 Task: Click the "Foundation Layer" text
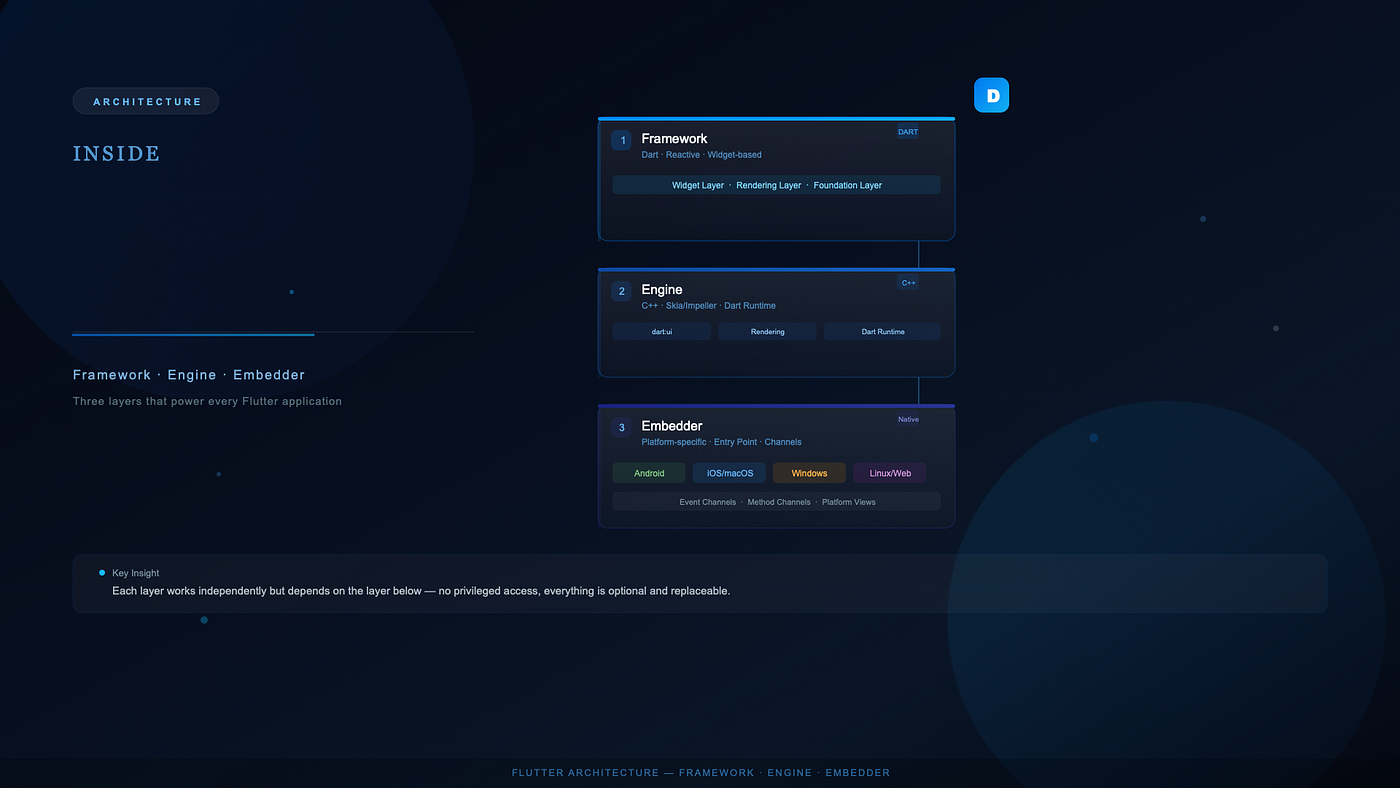(x=848, y=185)
